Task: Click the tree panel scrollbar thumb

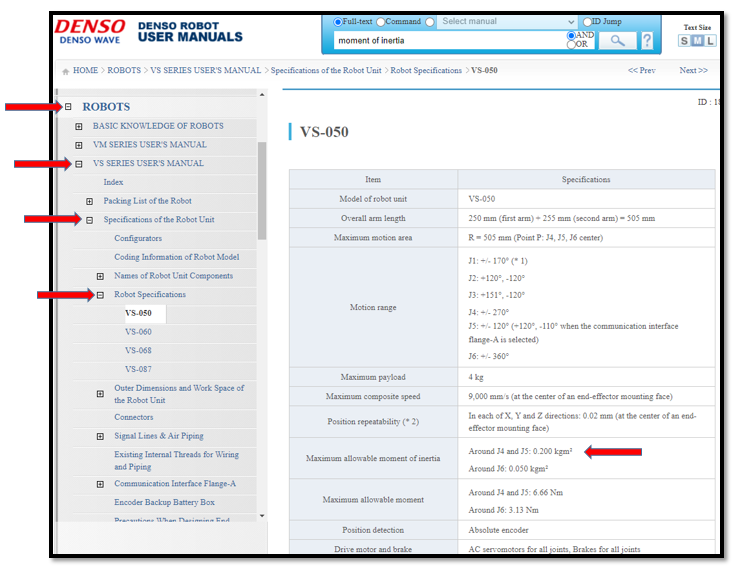Action: (x=262, y=191)
